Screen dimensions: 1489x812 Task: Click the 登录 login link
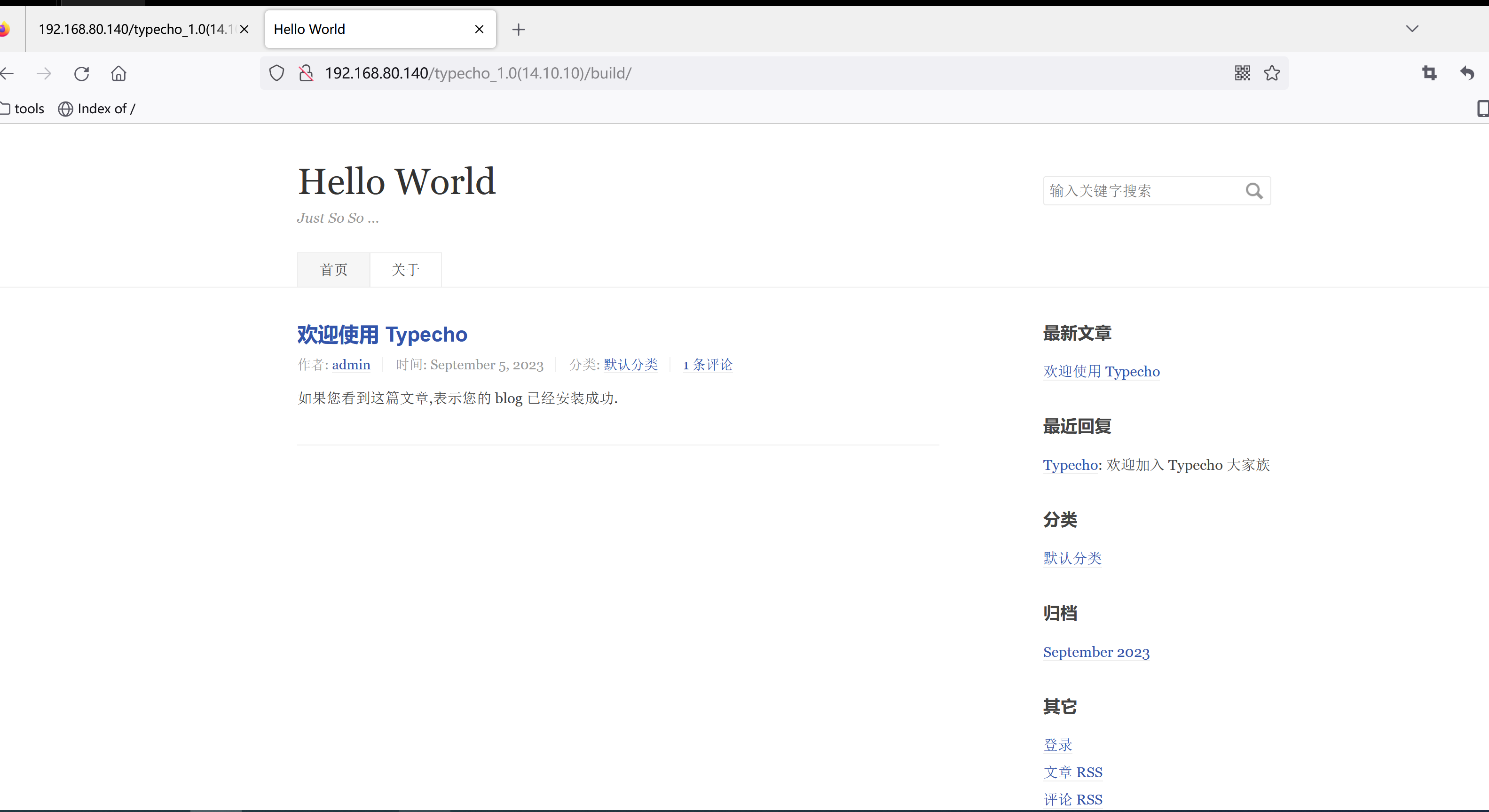coord(1057,745)
